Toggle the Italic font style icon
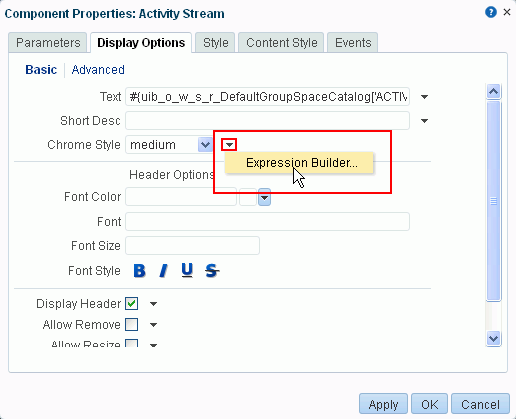Image resolution: width=516 pixels, height=419 pixels. tap(163, 270)
